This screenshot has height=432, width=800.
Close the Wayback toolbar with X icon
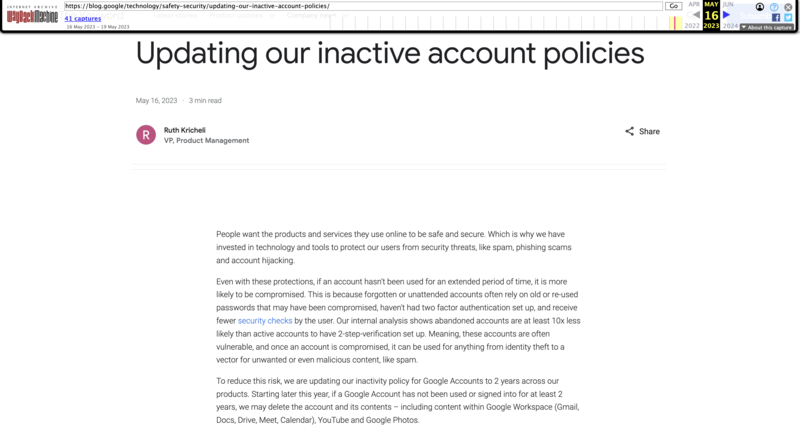[x=789, y=7]
